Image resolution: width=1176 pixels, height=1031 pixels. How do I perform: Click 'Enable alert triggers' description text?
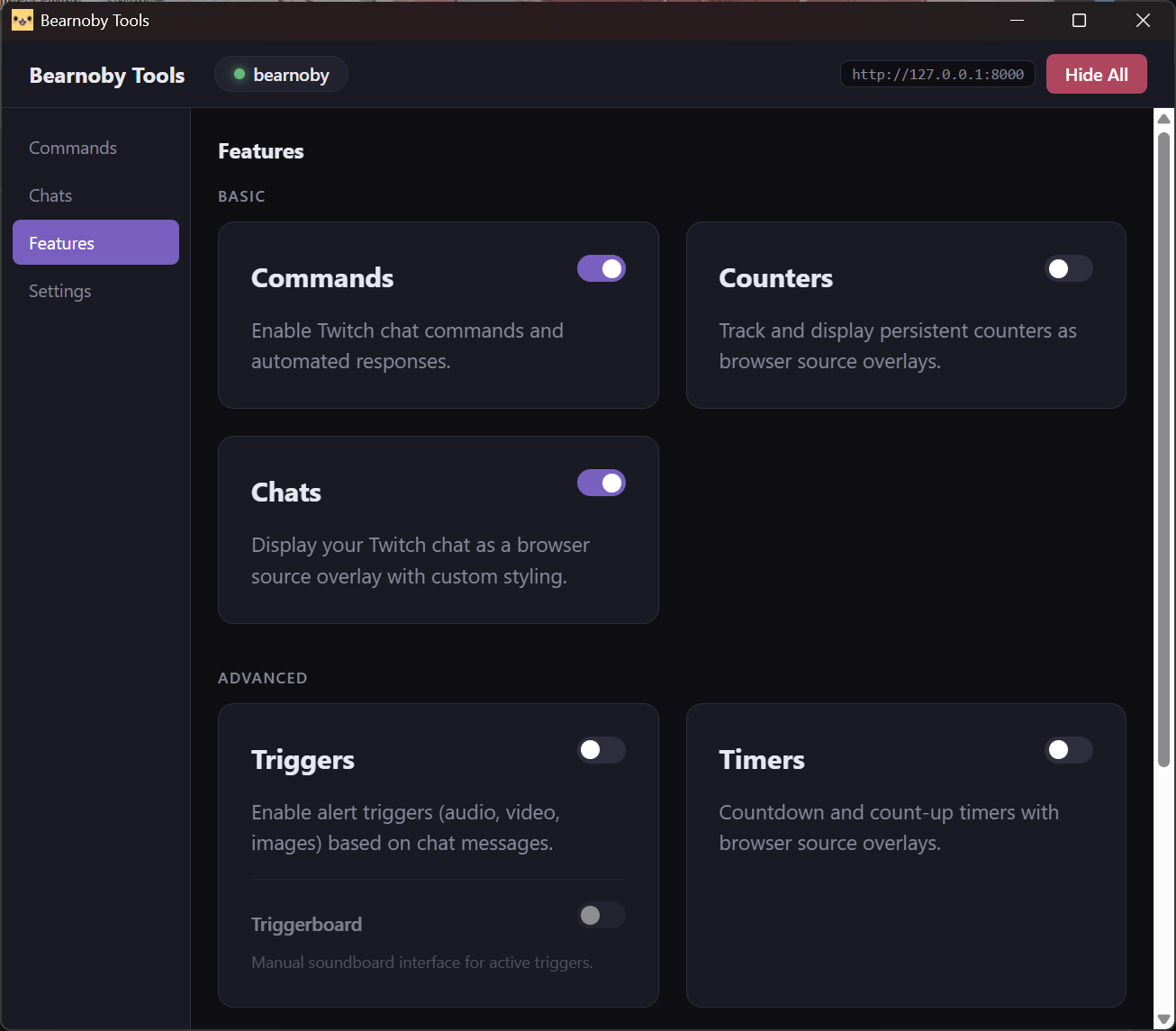coord(405,828)
